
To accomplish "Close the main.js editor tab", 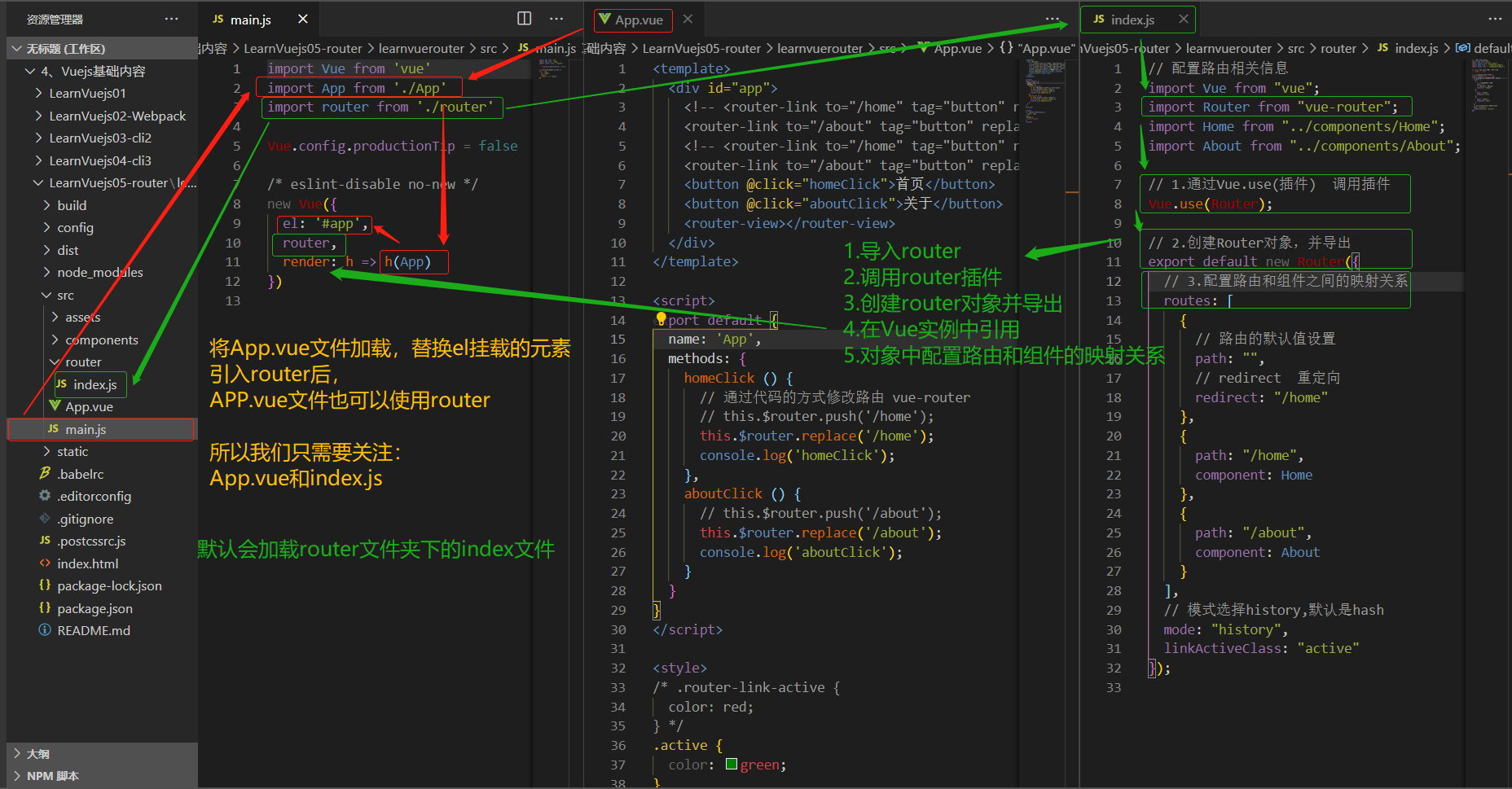I will click(303, 19).
